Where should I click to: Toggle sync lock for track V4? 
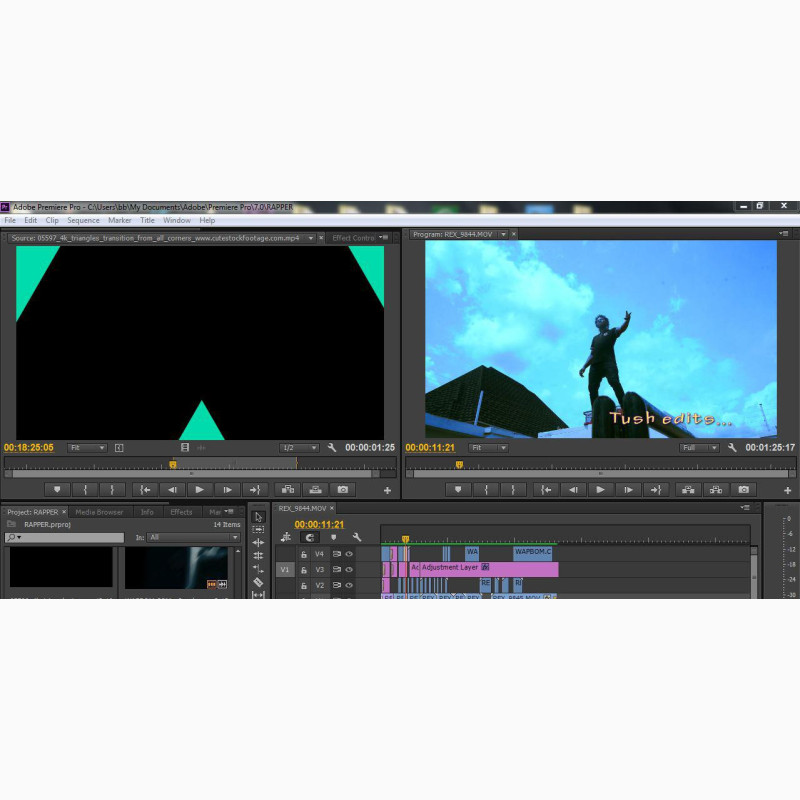click(x=337, y=554)
